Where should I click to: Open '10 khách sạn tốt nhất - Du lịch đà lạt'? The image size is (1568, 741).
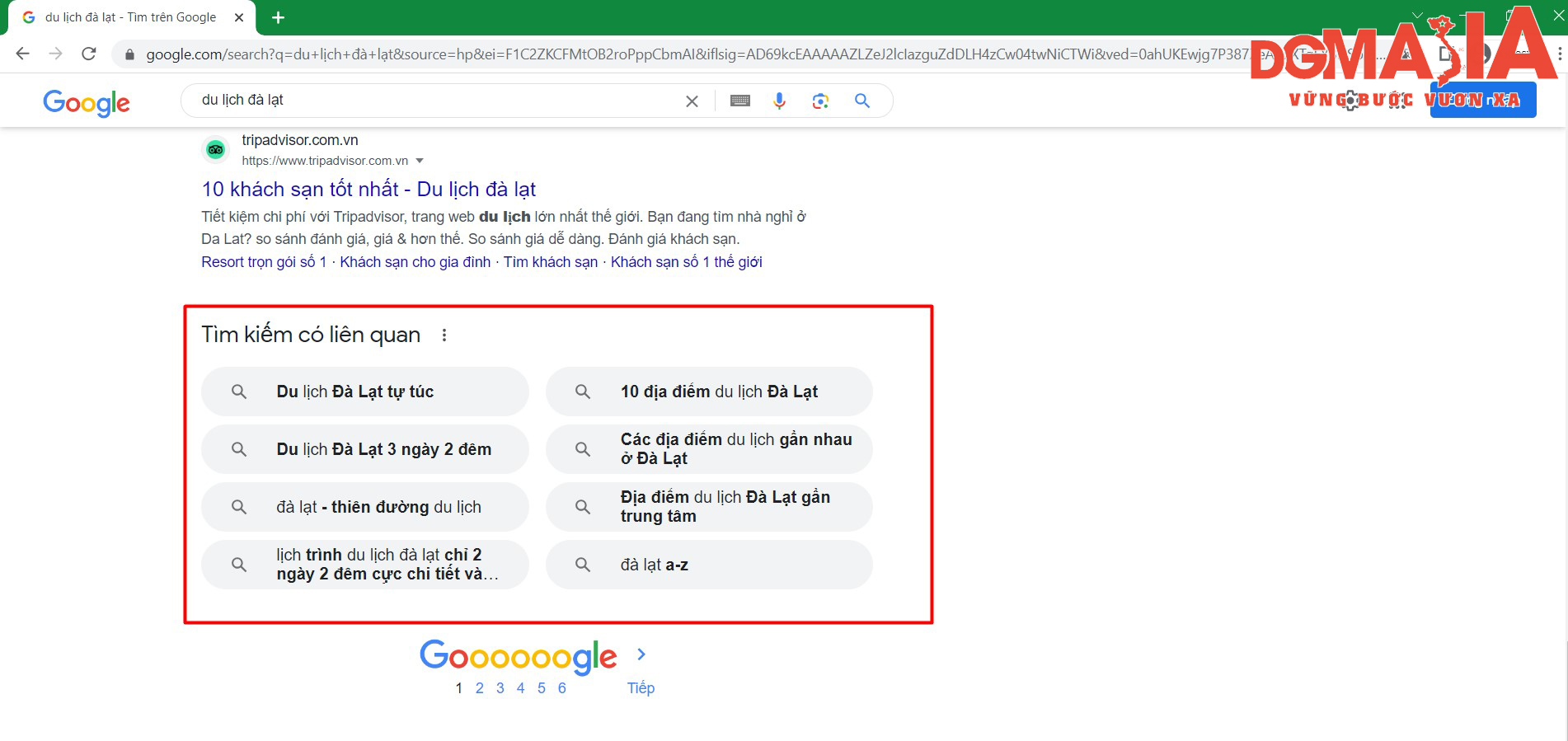point(369,190)
